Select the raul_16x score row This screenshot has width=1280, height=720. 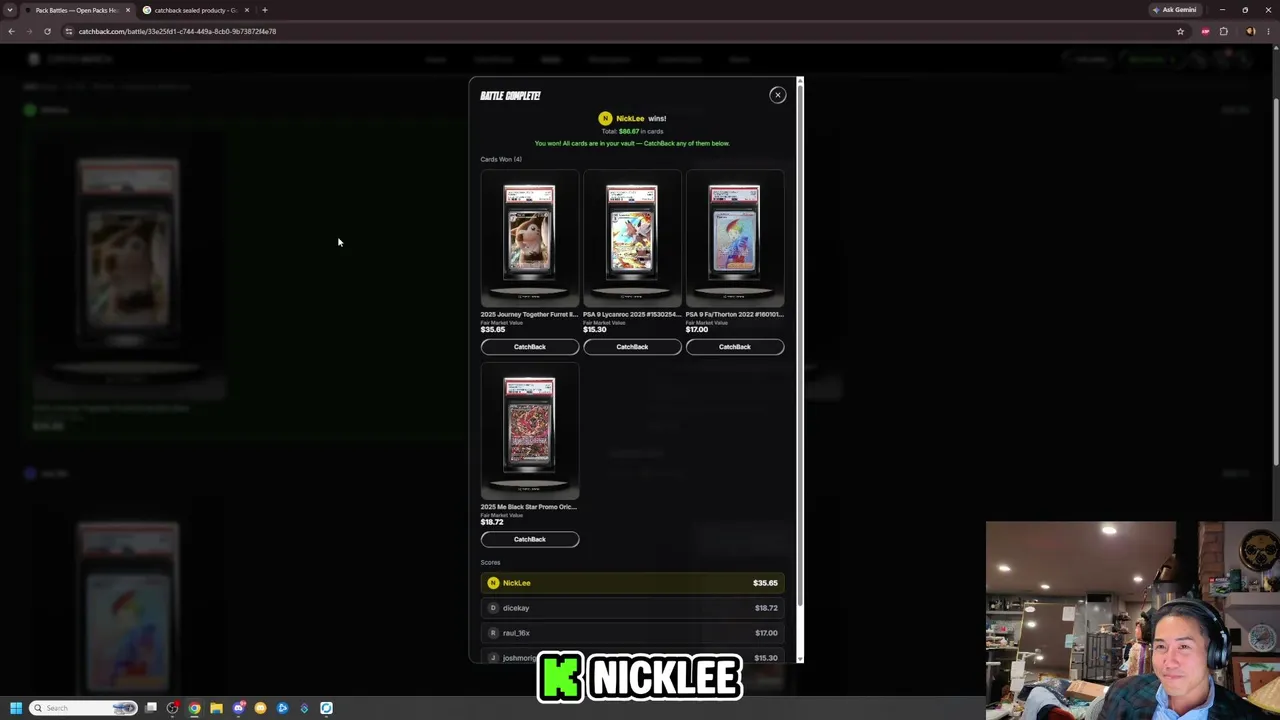tap(632, 633)
